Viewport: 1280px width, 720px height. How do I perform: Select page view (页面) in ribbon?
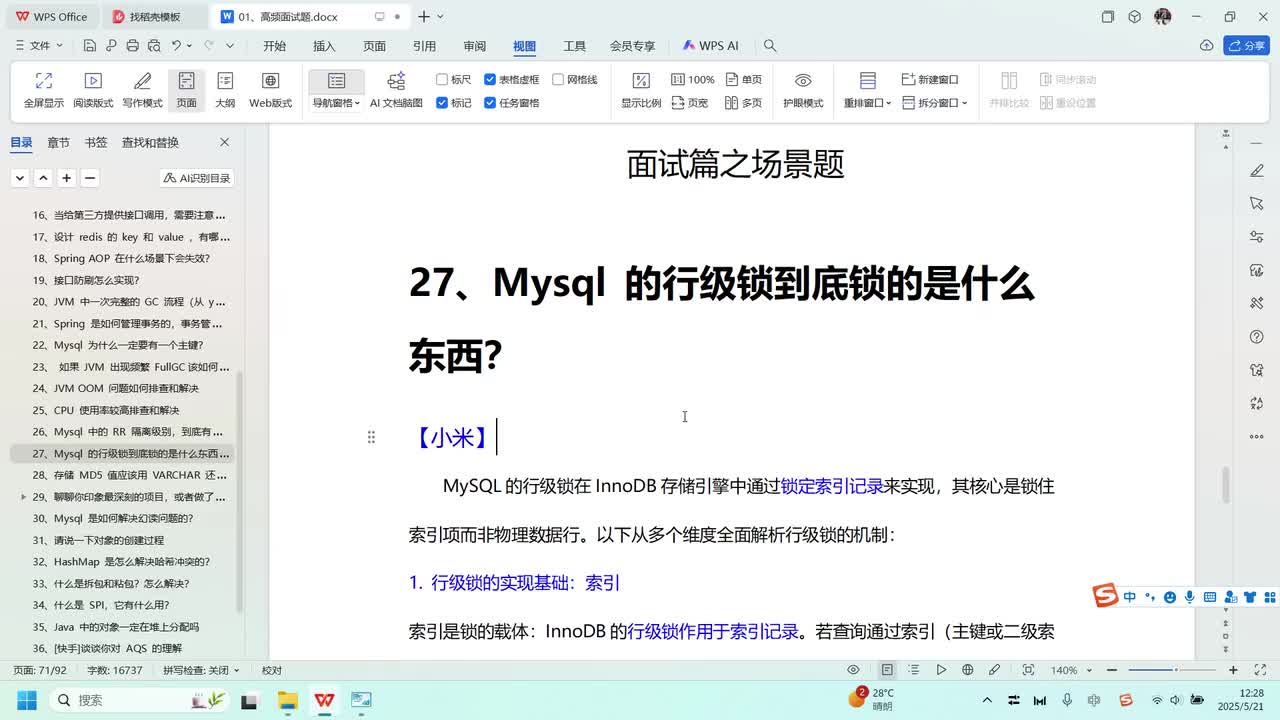click(x=187, y=90)
